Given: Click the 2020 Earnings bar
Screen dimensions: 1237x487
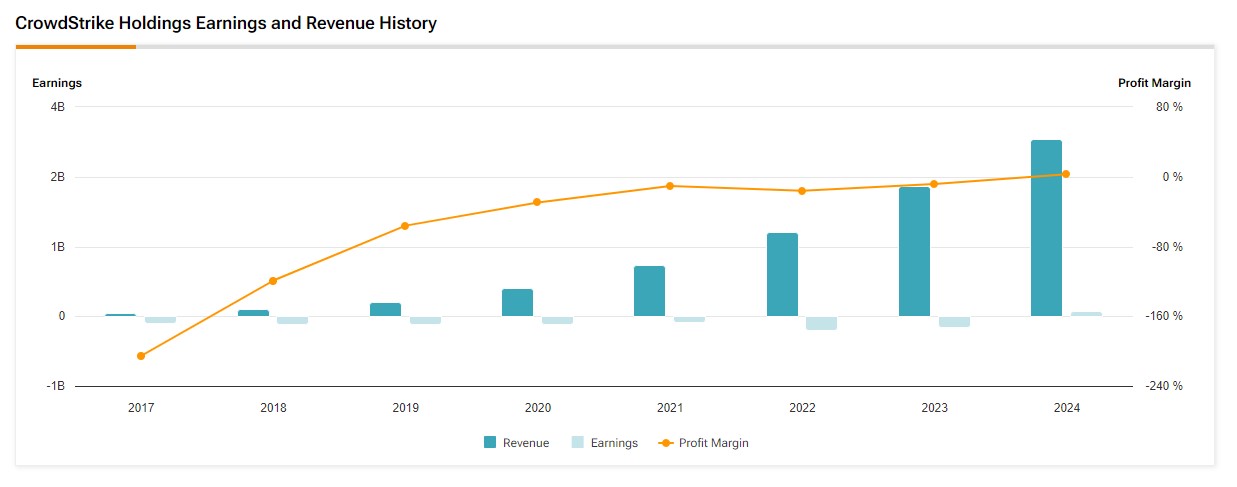Looking at the screenshot, I should 557,320.
